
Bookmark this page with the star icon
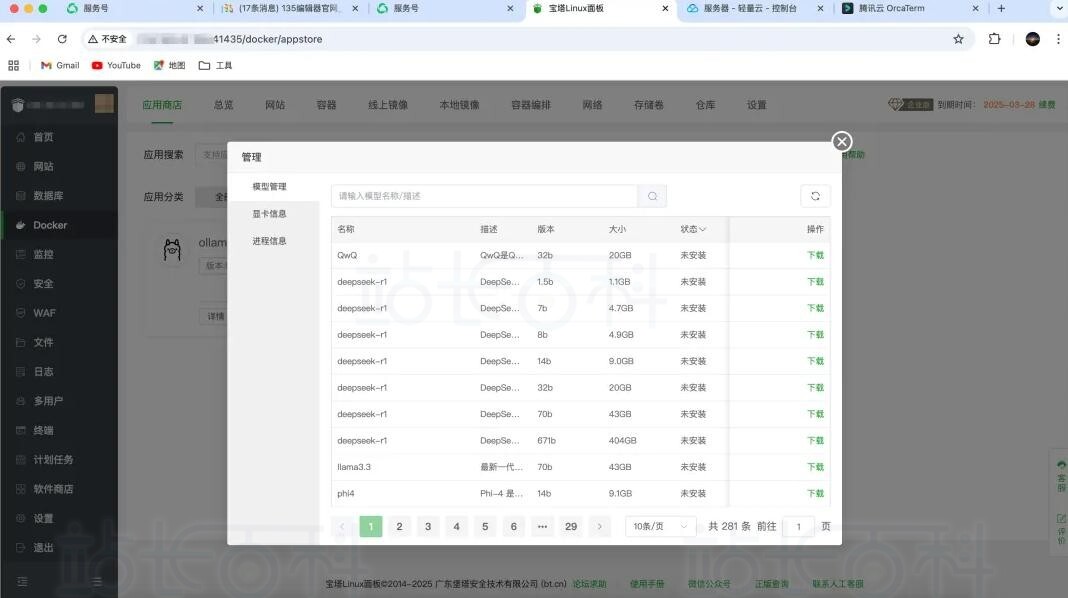[958, 39]
